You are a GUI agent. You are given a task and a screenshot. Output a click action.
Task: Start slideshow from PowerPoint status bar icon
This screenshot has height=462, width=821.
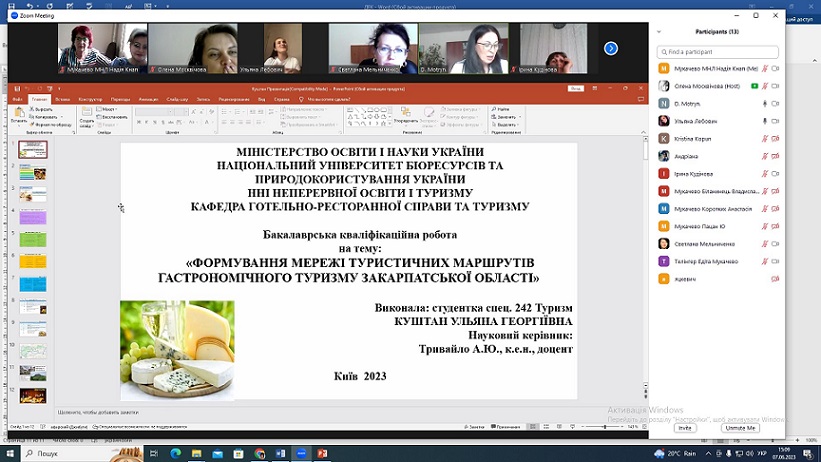[572, 427]
